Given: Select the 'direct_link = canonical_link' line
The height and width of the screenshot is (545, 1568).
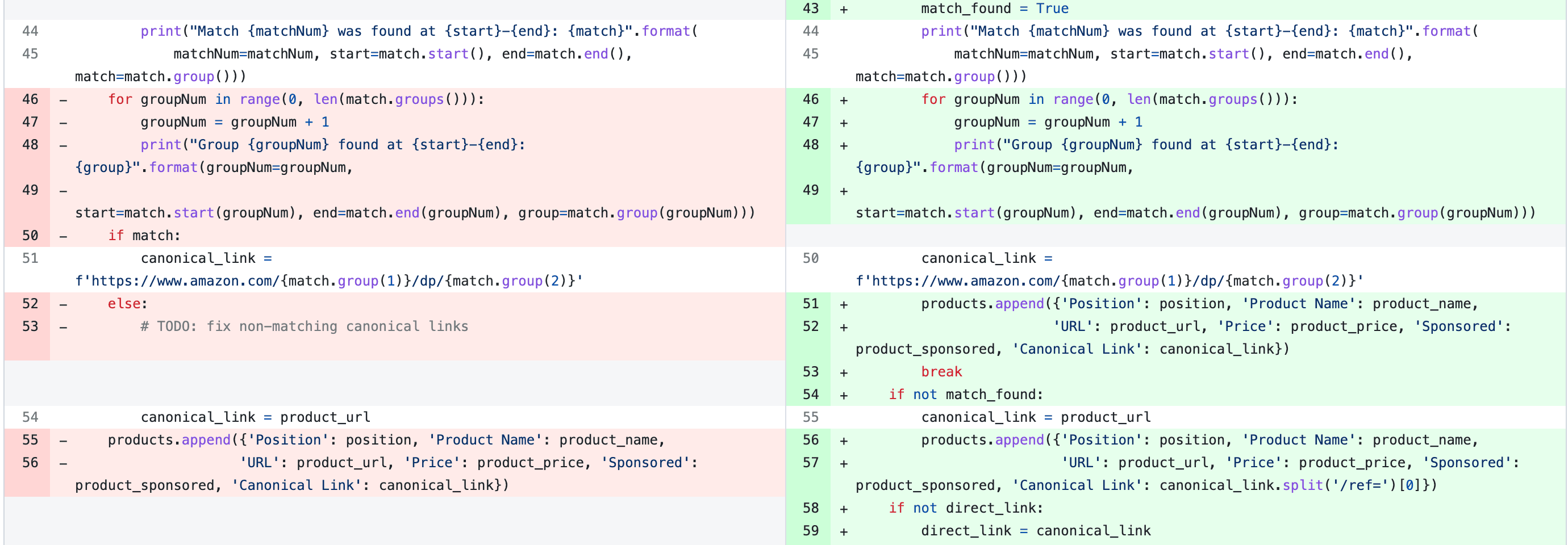Looking at the screenshot, I should [1035, 531].
